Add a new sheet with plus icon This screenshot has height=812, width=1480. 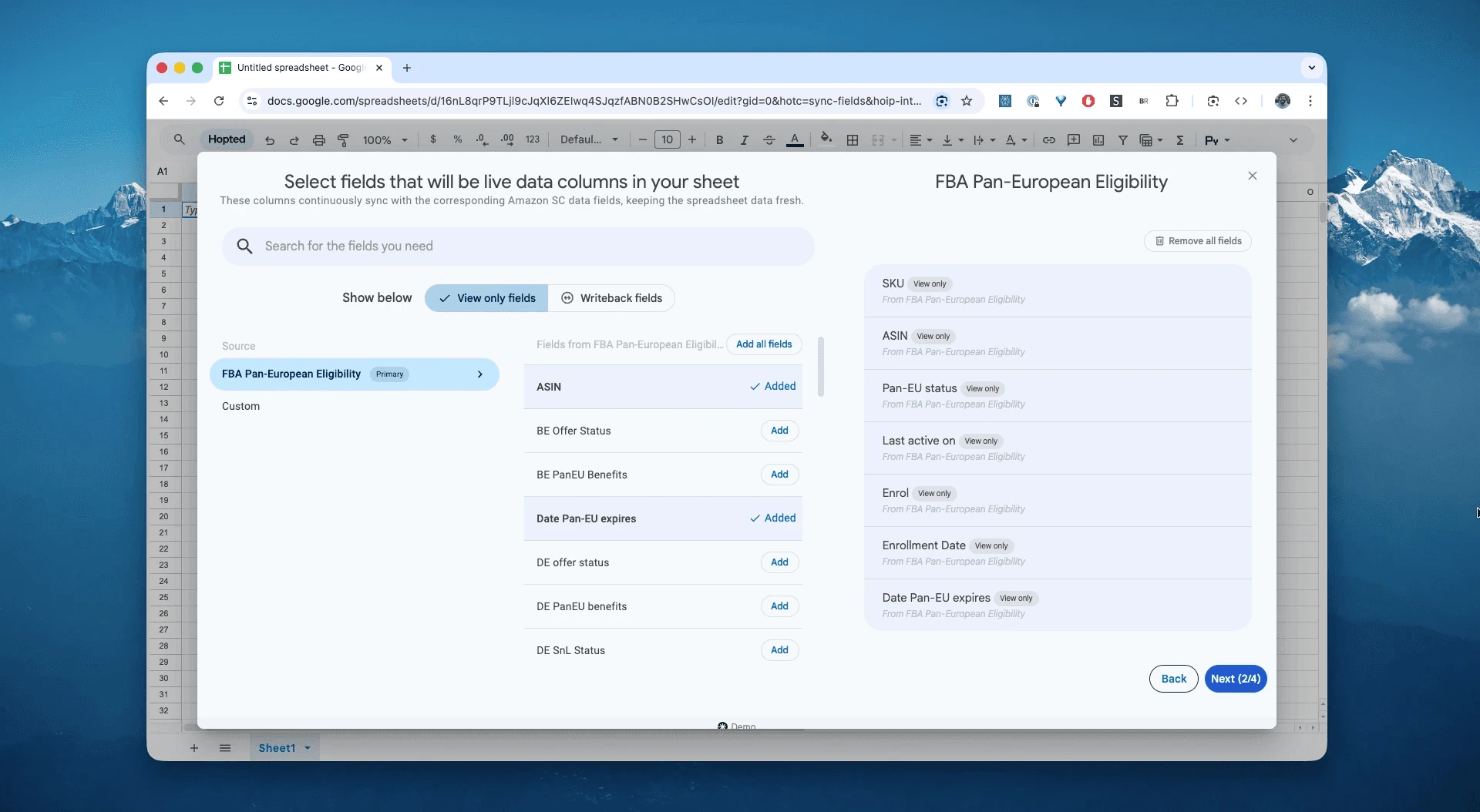pyautogui.click(x=194, y=748)
